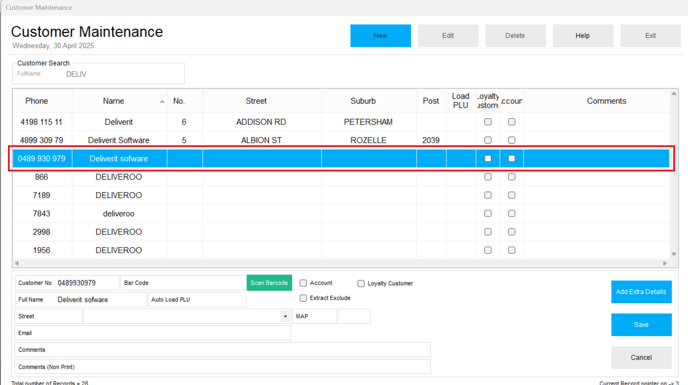Select phone cell 4198 115 11
688x385 pixels.
click(42, 122)
